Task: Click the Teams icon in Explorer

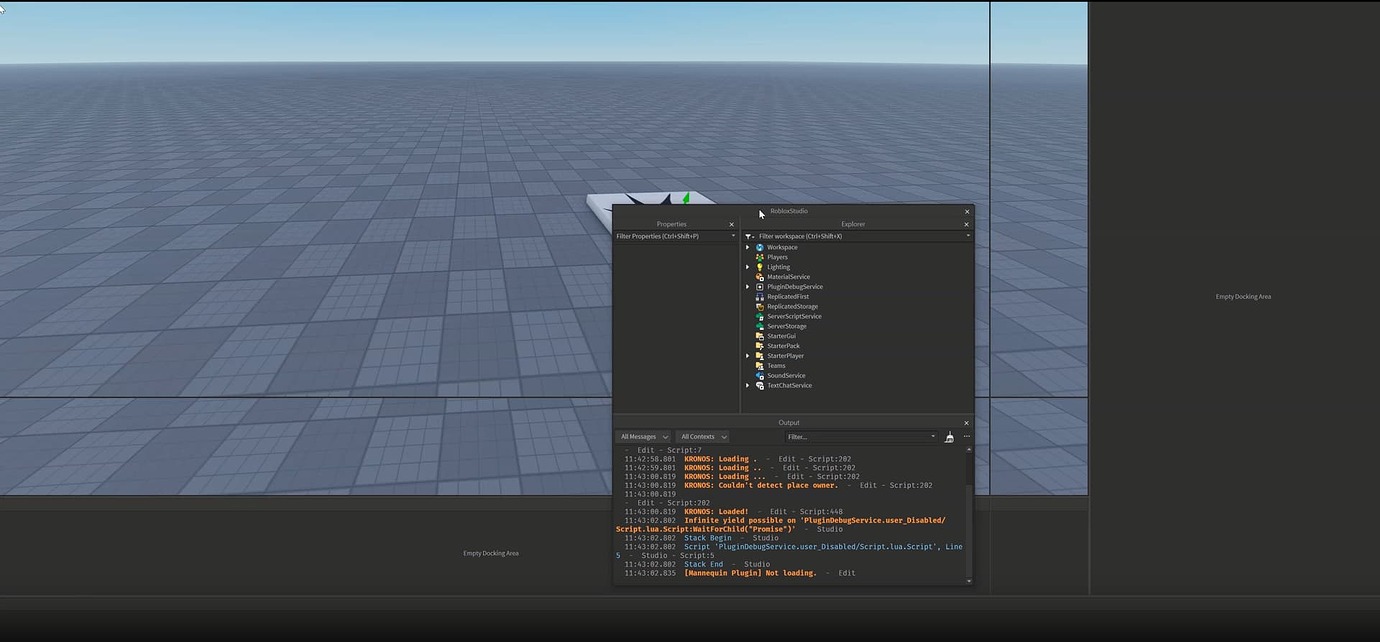Action: 760,366
